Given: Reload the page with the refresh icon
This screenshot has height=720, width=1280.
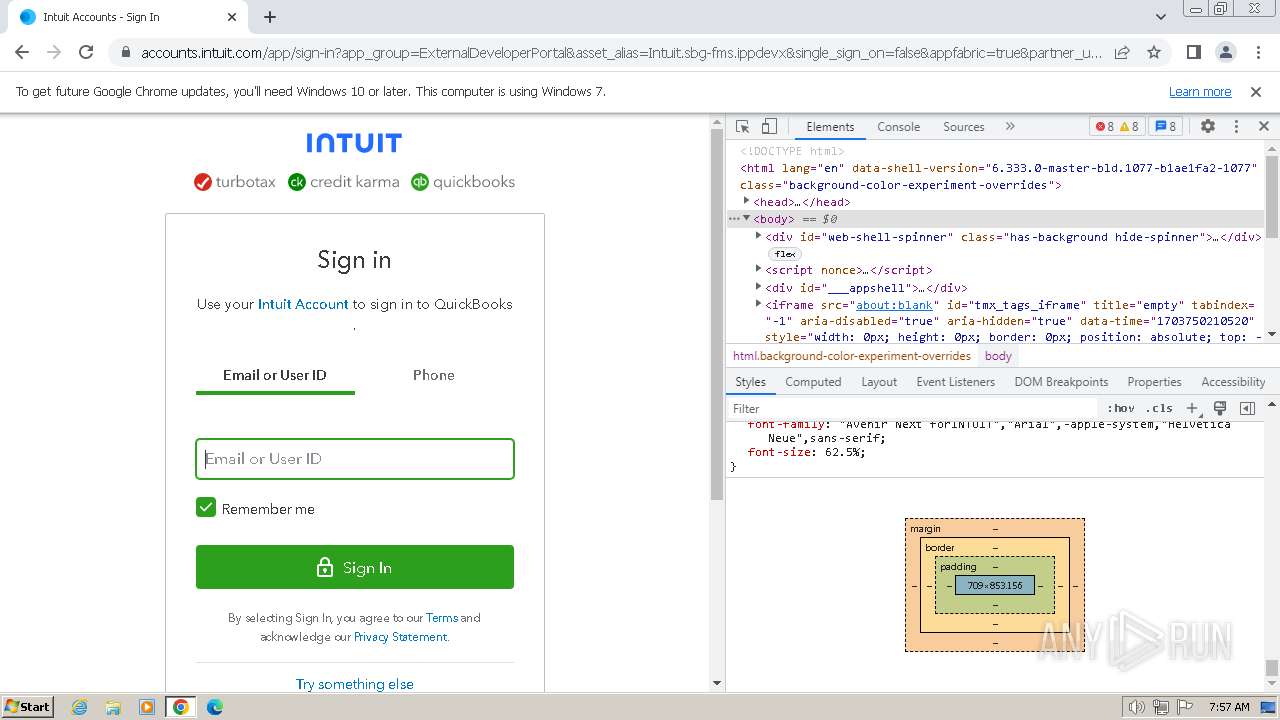Looking at the screenshot, I should (86, 52).
